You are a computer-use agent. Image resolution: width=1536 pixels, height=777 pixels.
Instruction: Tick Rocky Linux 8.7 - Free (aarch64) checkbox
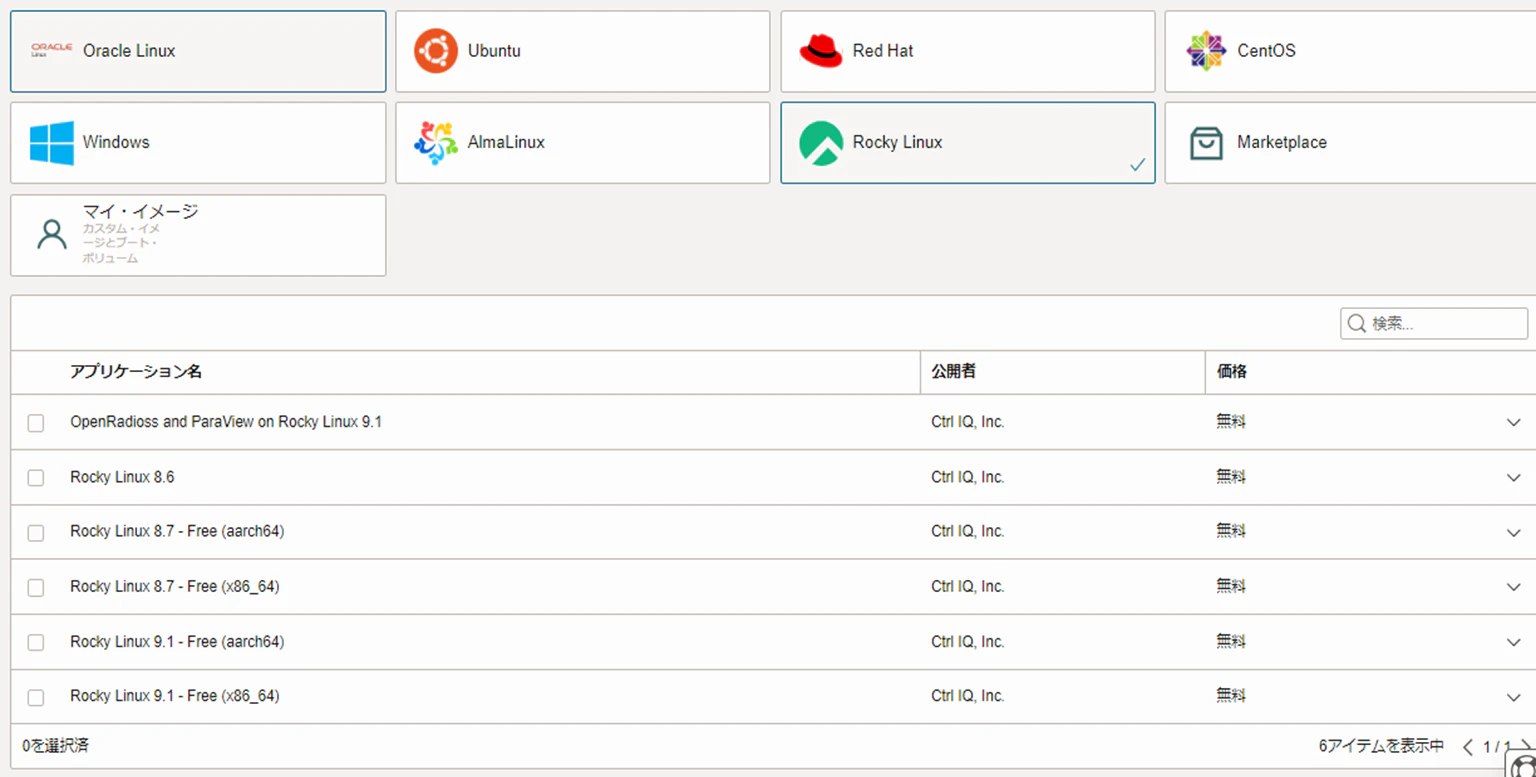click(36, 533)
